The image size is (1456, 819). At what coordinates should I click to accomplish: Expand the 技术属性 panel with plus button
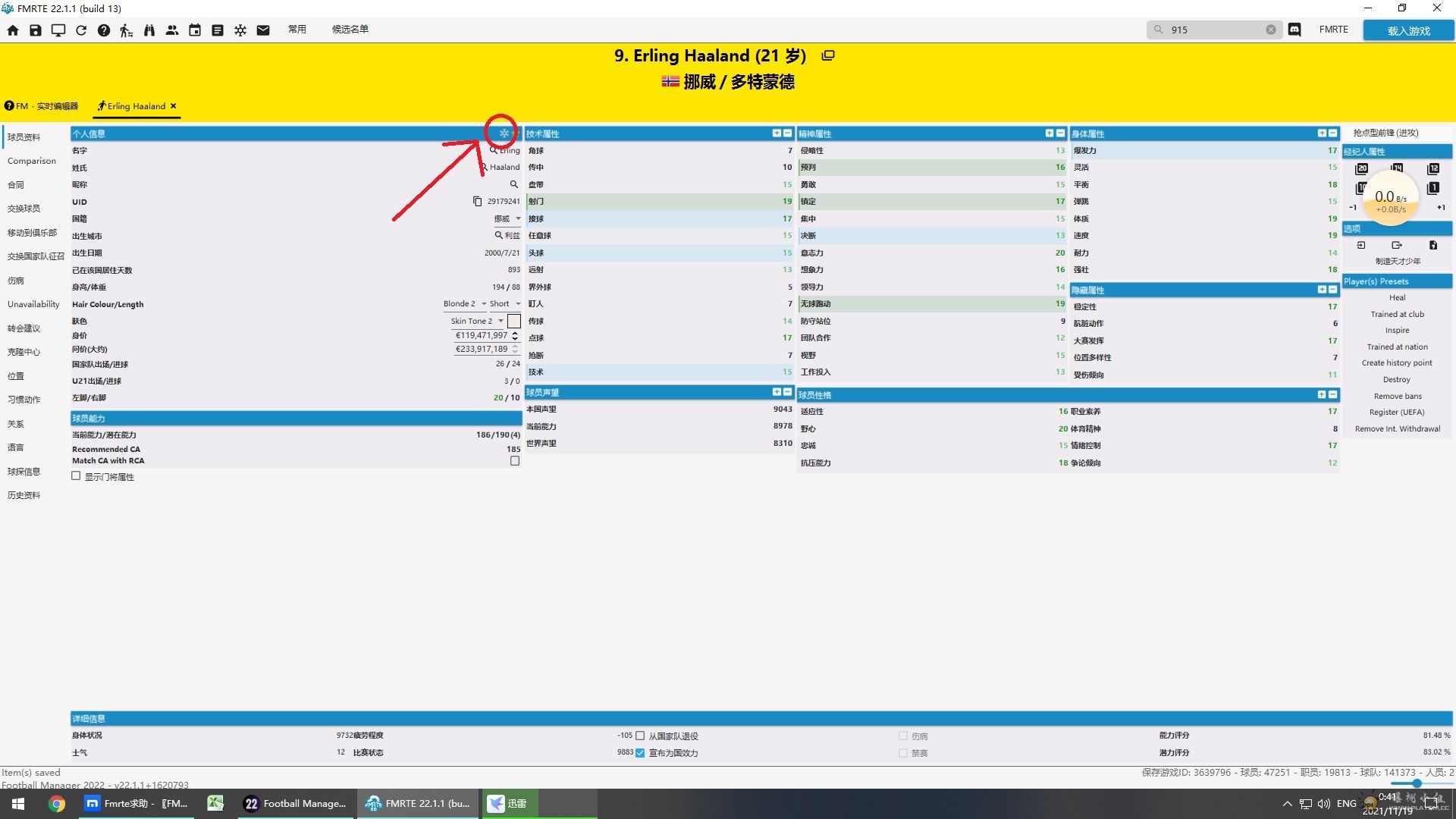click(x=777, y=133)
